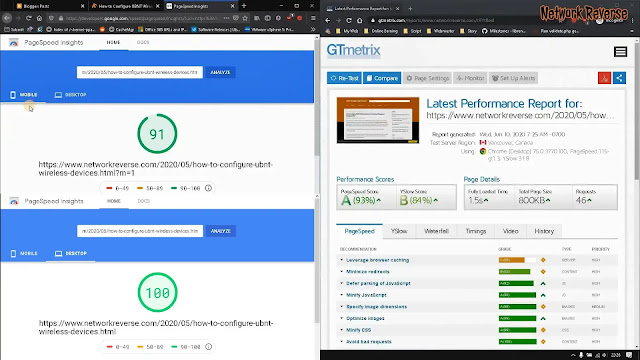Switch to YSlow tab in GTmetrix
The width and height of the screenshot is (640, 360).
click(x=399, y=231)
